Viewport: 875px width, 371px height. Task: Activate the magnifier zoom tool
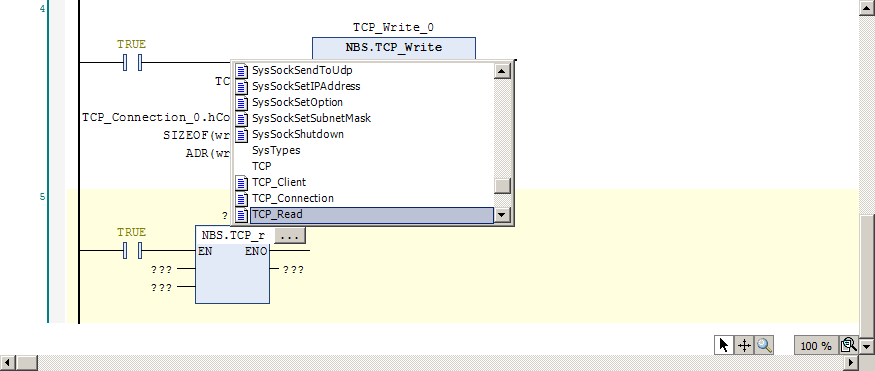(764, 345)
